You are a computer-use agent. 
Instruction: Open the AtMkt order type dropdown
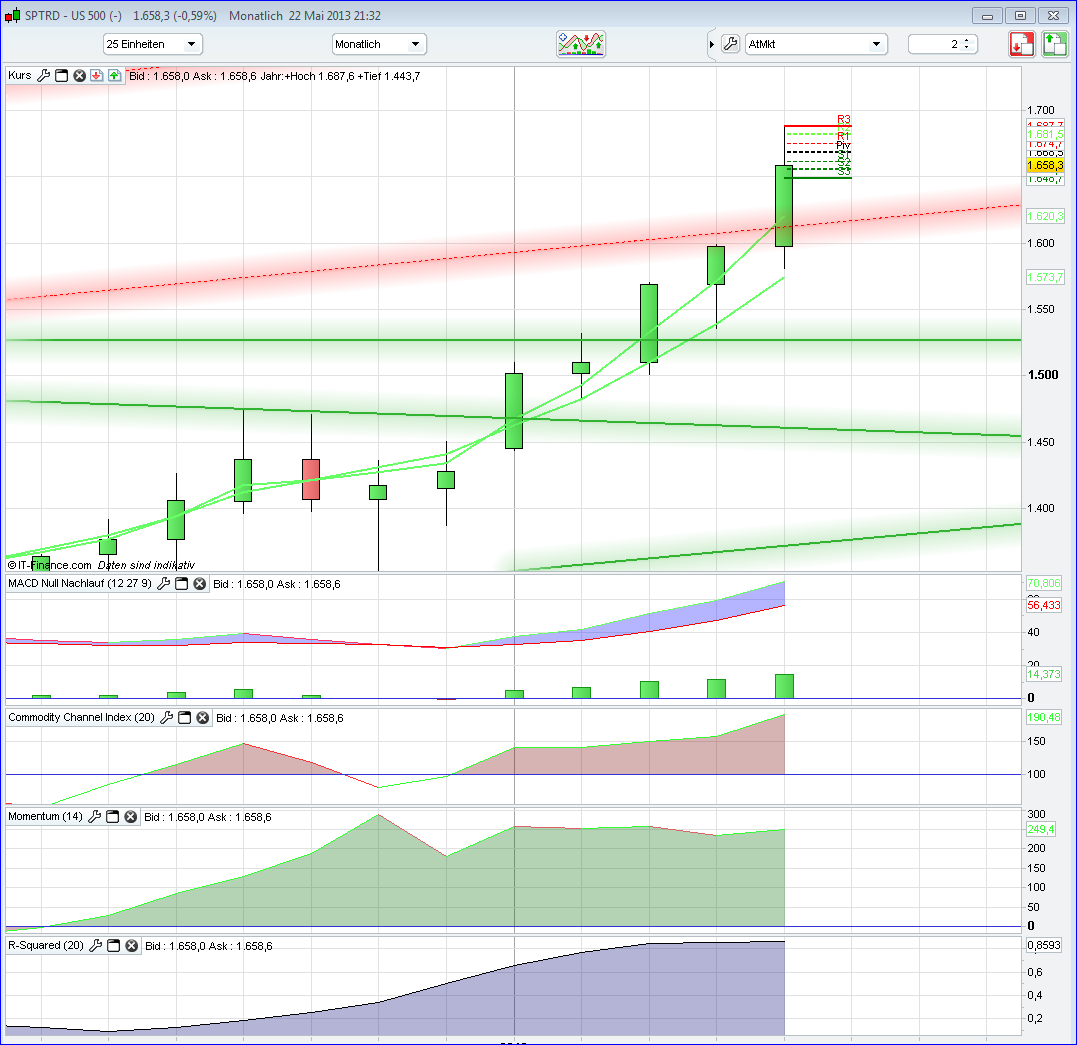[x=816, y=44]
